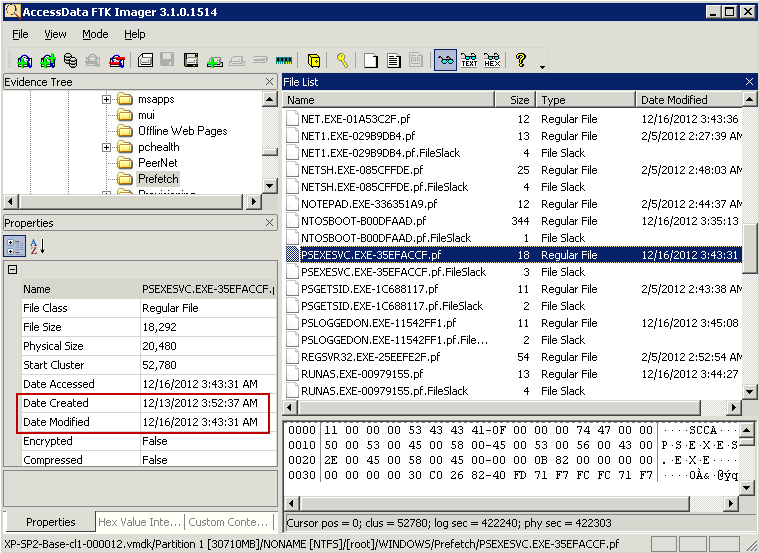This screenshot has width=759, height=553.
Task: Expand the msapps folder node
Action: pos(106,99)
